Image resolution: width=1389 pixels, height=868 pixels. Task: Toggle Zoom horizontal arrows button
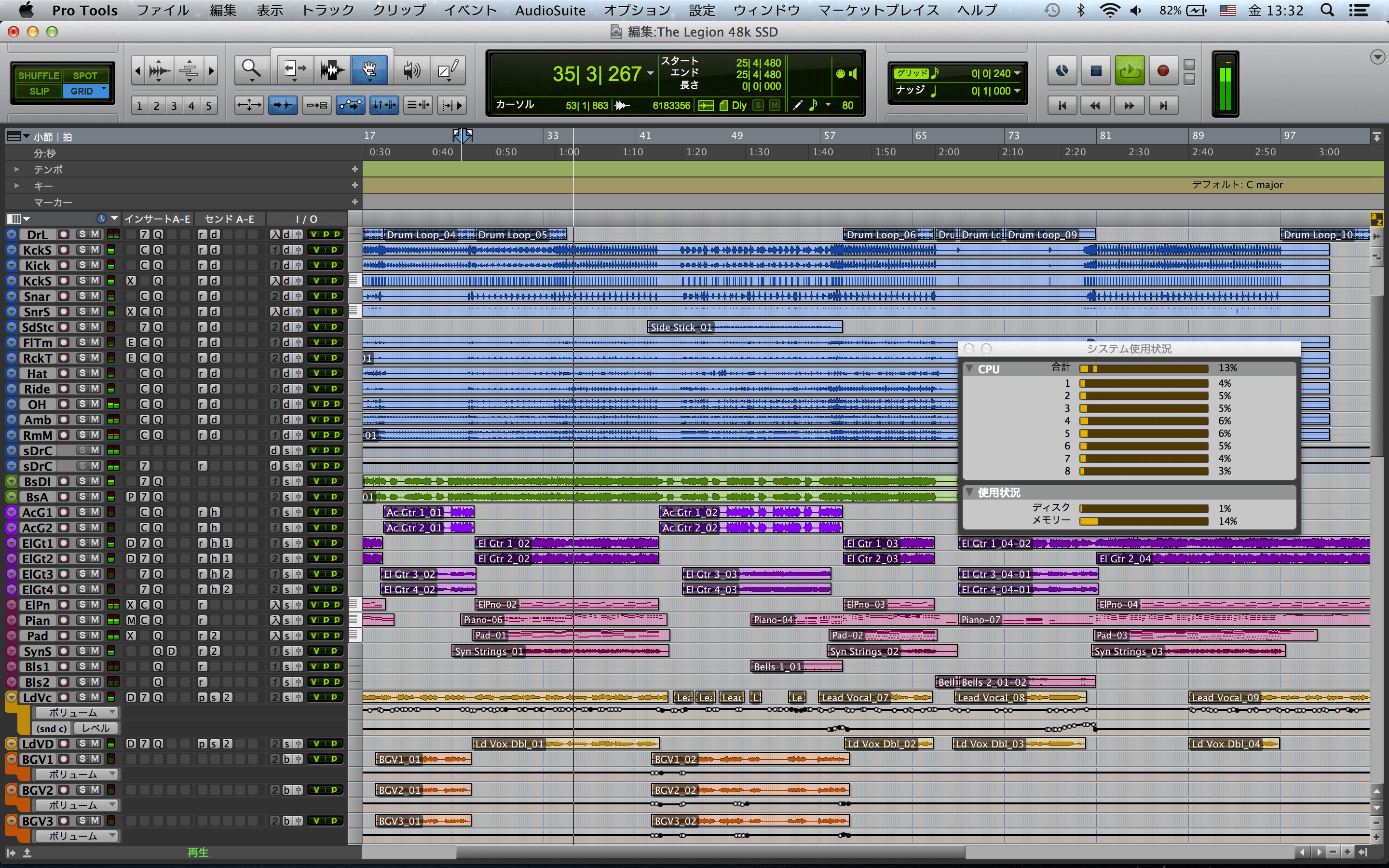point(249,105)
